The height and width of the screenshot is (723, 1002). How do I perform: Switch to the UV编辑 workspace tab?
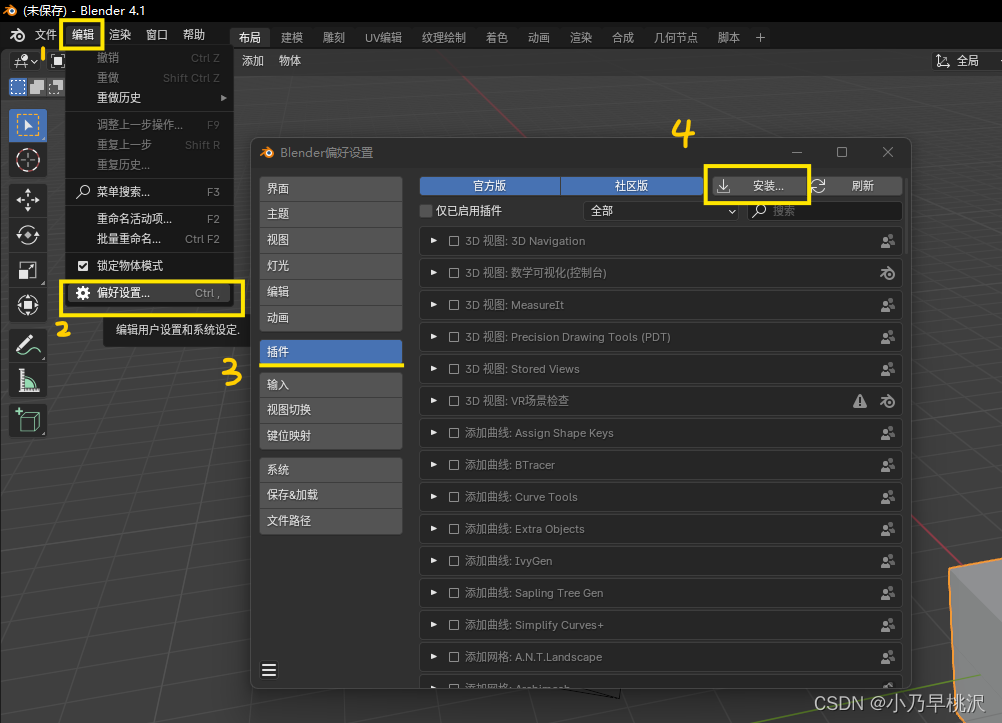pyautogui.click(x=383, y=38)
